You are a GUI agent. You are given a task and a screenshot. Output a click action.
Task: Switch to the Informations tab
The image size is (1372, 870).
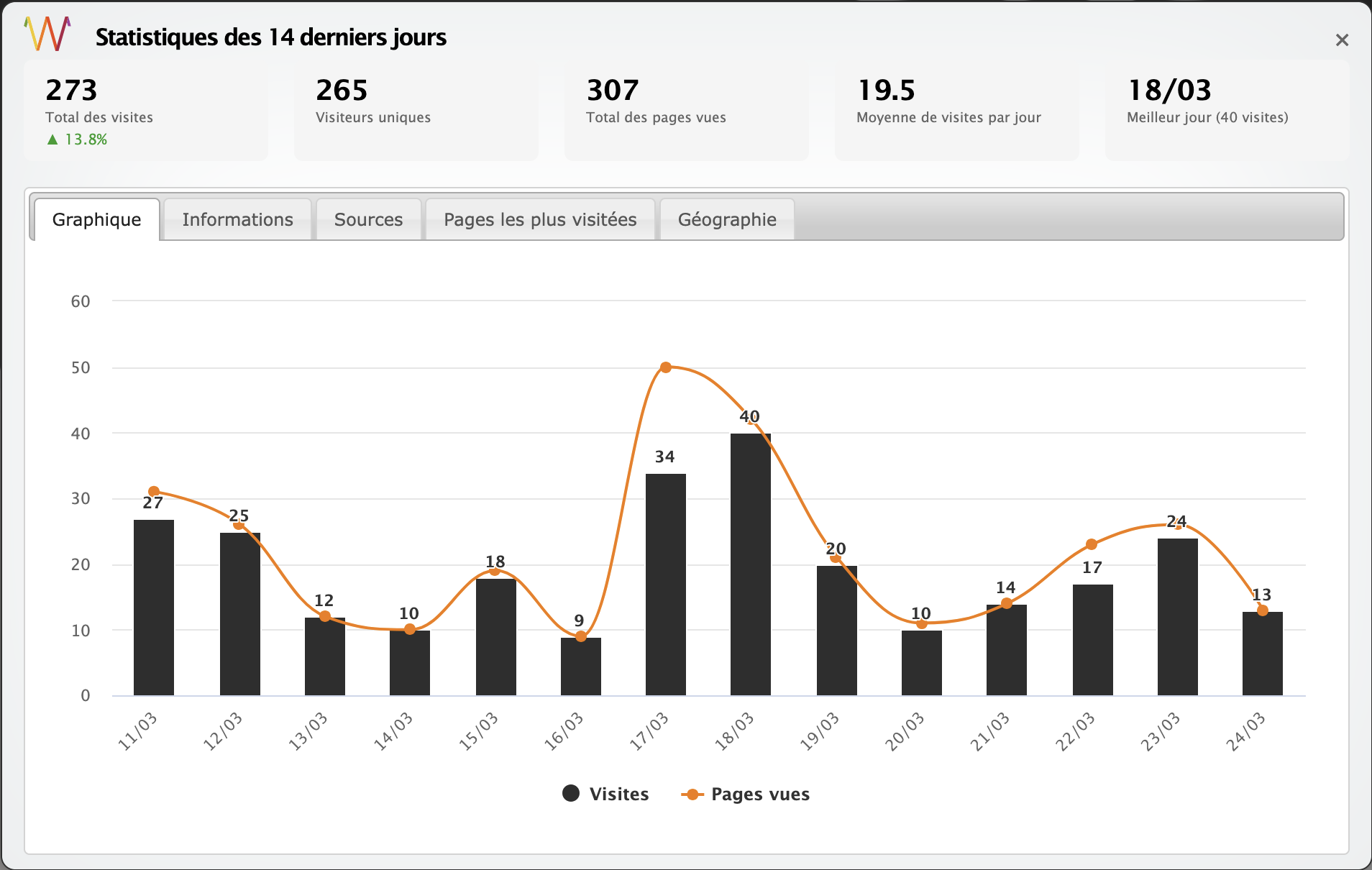[x=237, y=219]
